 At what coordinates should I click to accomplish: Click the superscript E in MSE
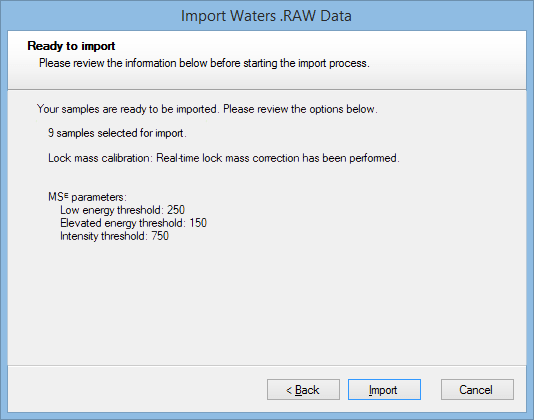click(x=66, y=195)
